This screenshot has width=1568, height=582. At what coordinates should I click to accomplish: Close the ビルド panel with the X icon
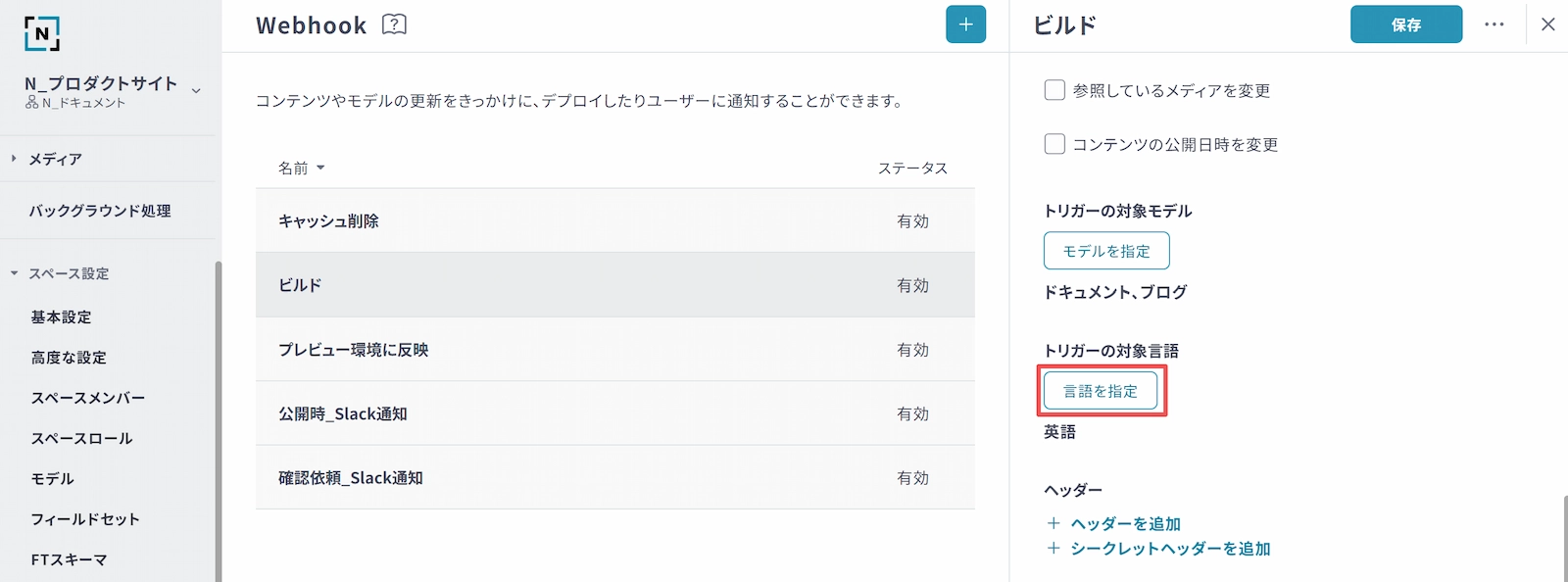(1547, 24)
